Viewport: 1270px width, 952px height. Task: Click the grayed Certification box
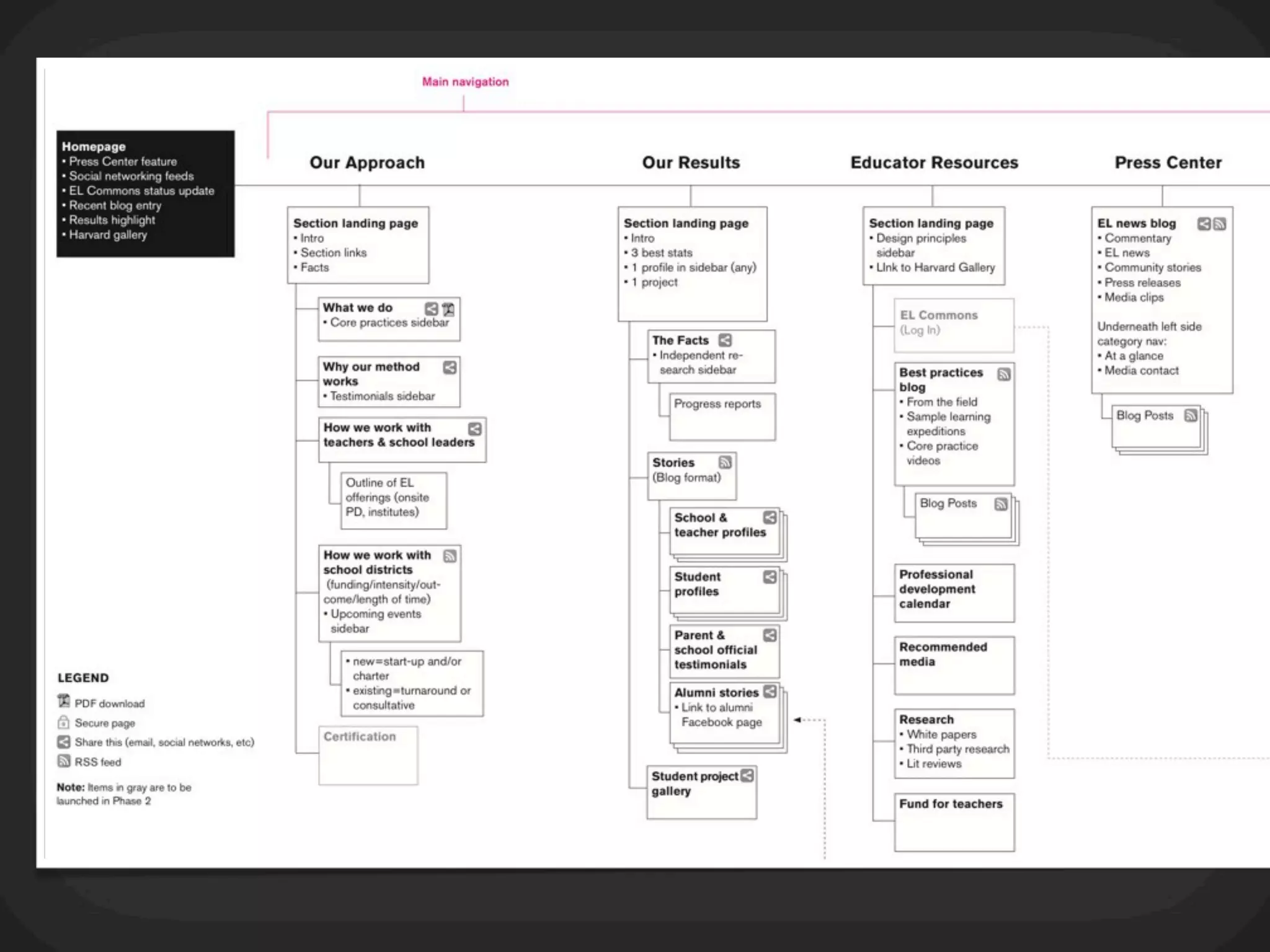[368, 755]
